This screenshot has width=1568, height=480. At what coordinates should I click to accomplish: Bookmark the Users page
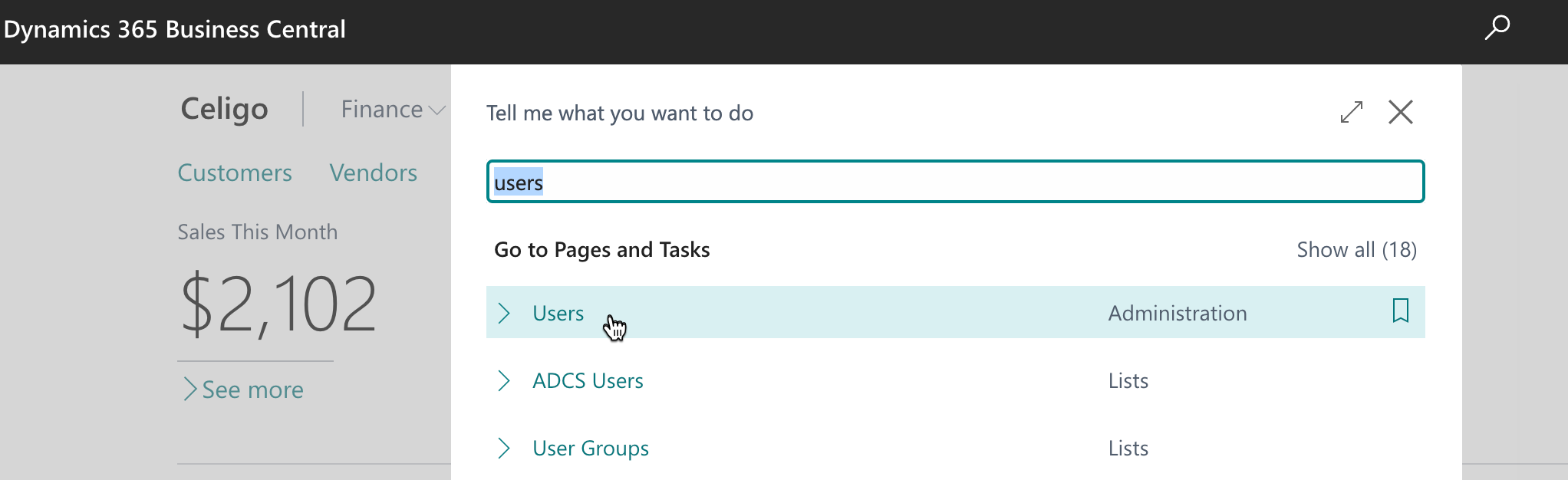pos(1401,311)
